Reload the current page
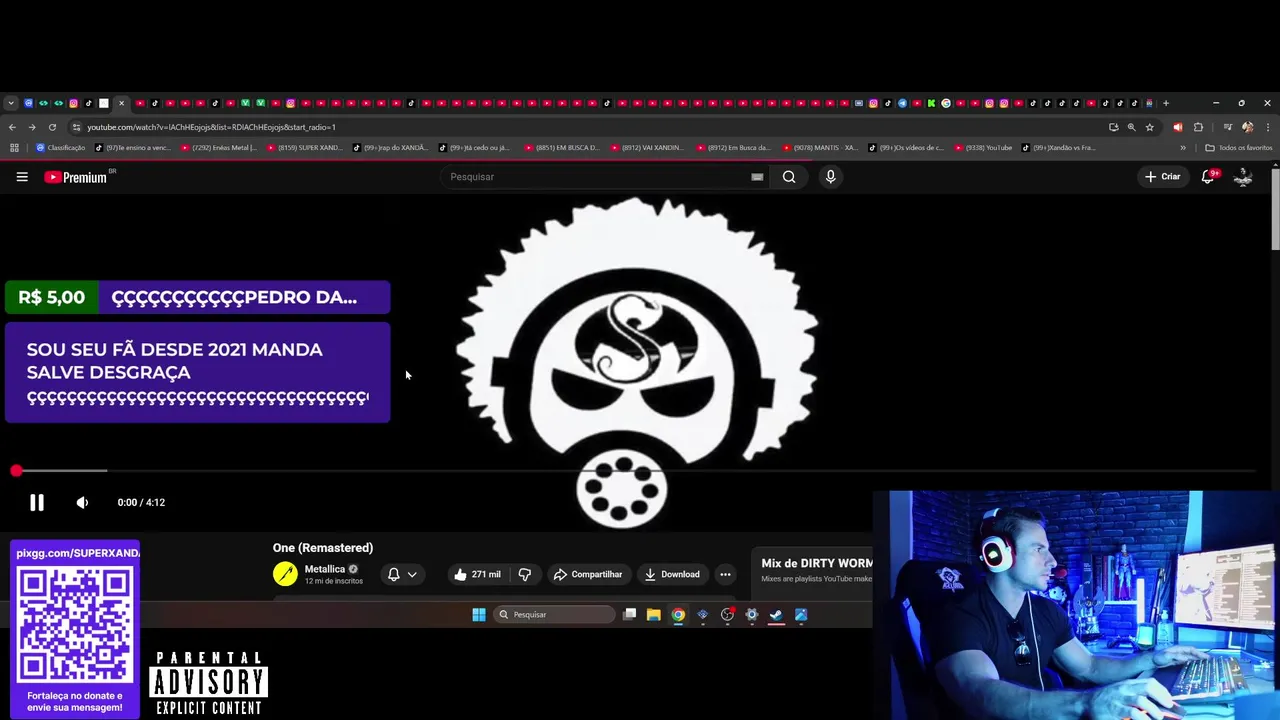 pos(52,127)
